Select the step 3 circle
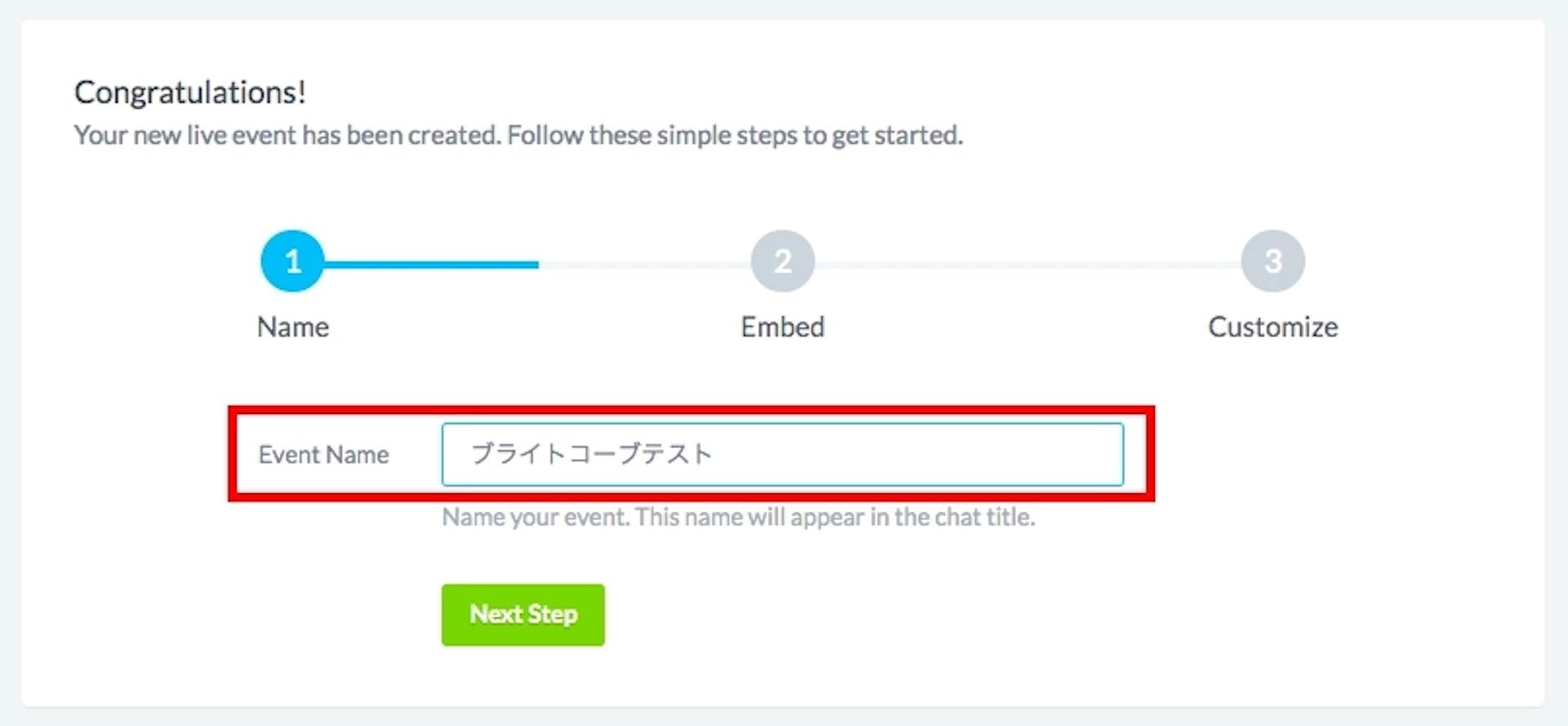This screenshot has width=1568, height=726. (1272, 261)
